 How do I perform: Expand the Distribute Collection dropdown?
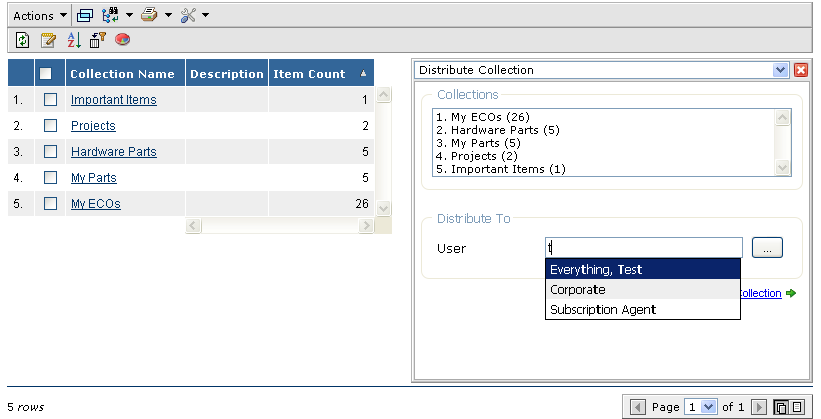(781, 70)
